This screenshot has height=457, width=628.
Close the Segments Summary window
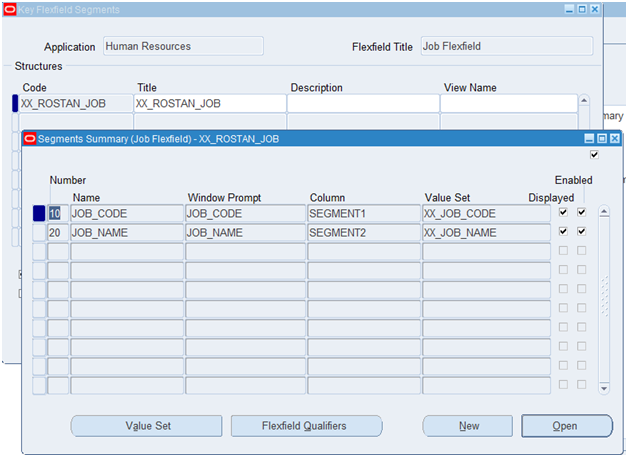click(615, 139)
